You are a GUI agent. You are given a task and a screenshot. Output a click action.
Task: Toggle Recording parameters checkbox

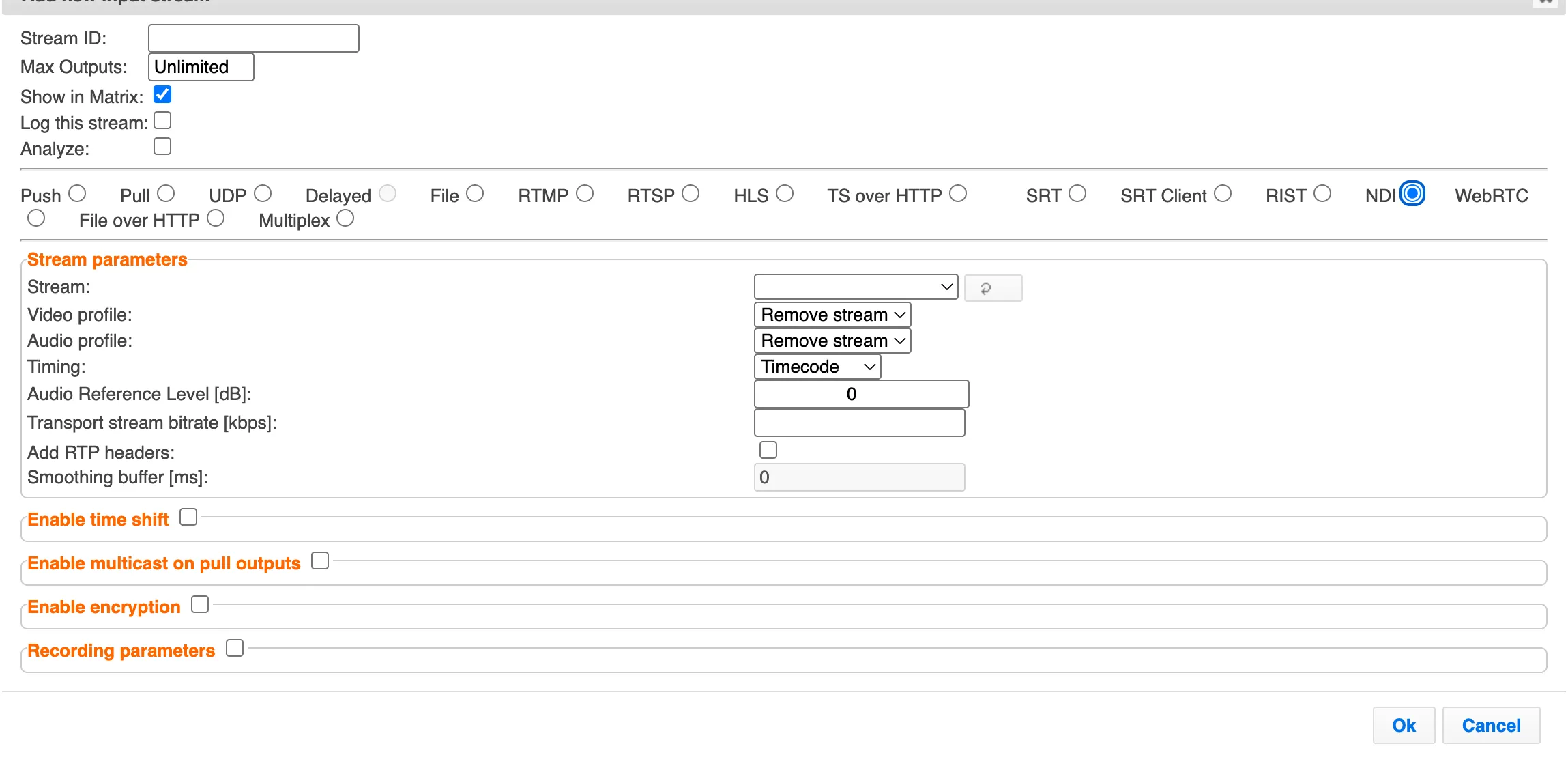click(235, 648)
